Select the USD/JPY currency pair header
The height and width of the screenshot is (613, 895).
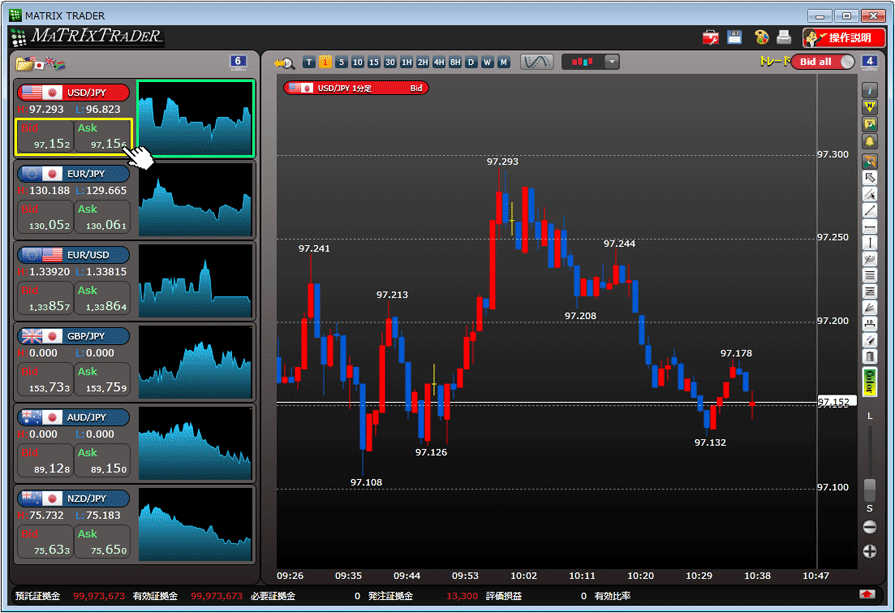pos(74,92)
